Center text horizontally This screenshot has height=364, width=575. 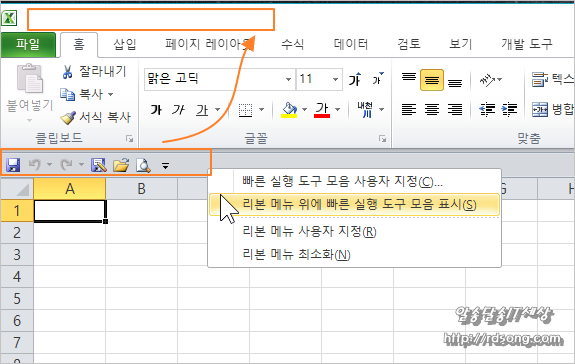[x=432, y=110]
